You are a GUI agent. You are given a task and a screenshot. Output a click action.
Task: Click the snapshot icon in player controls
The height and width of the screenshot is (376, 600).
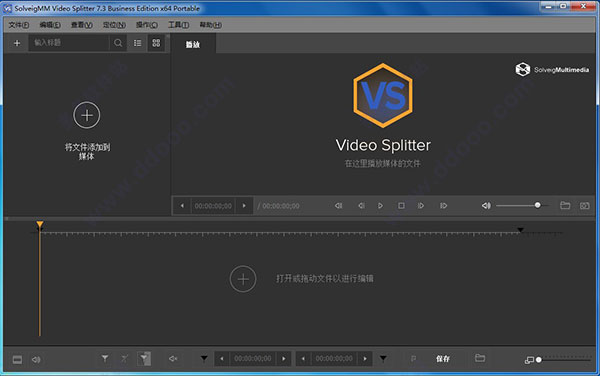click(x=585, y=206)
